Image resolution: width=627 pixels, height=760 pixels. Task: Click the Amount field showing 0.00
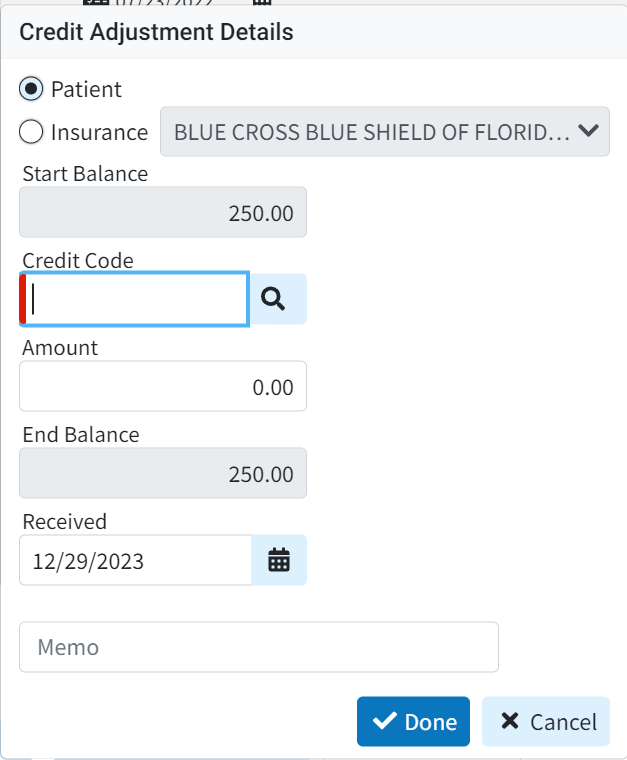point(163,386)
